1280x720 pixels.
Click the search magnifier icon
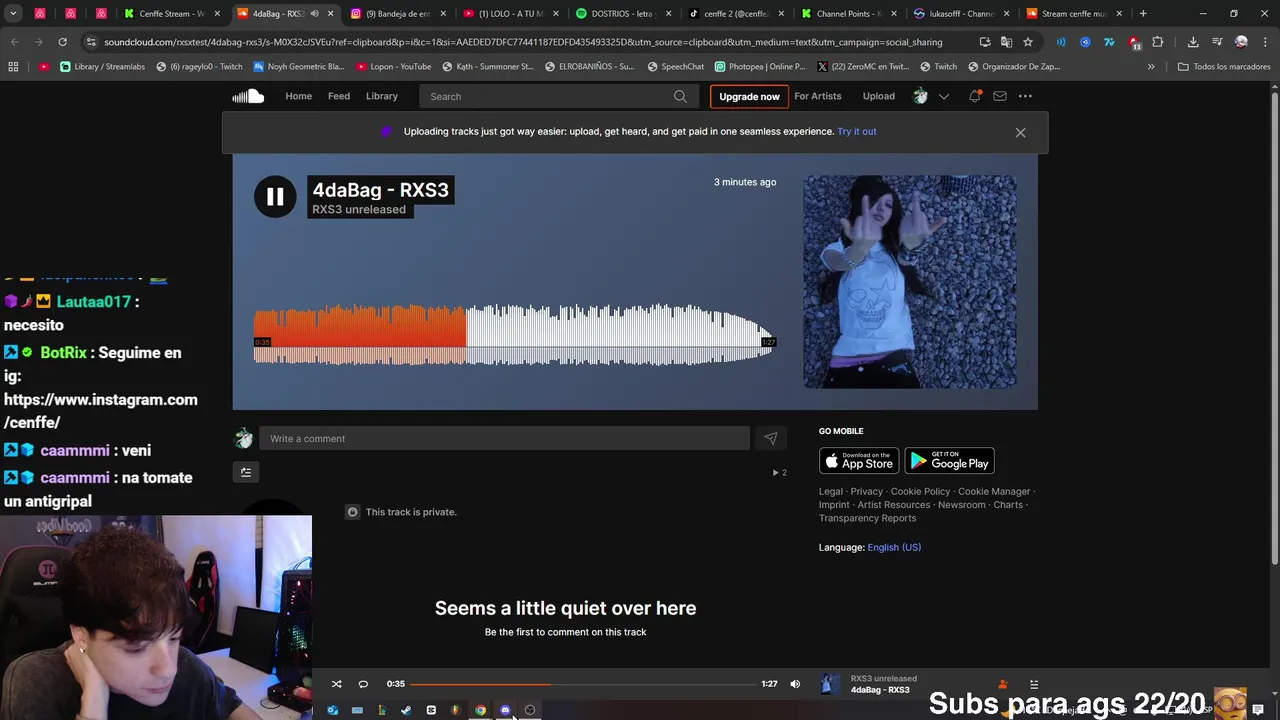pos(680,96)
